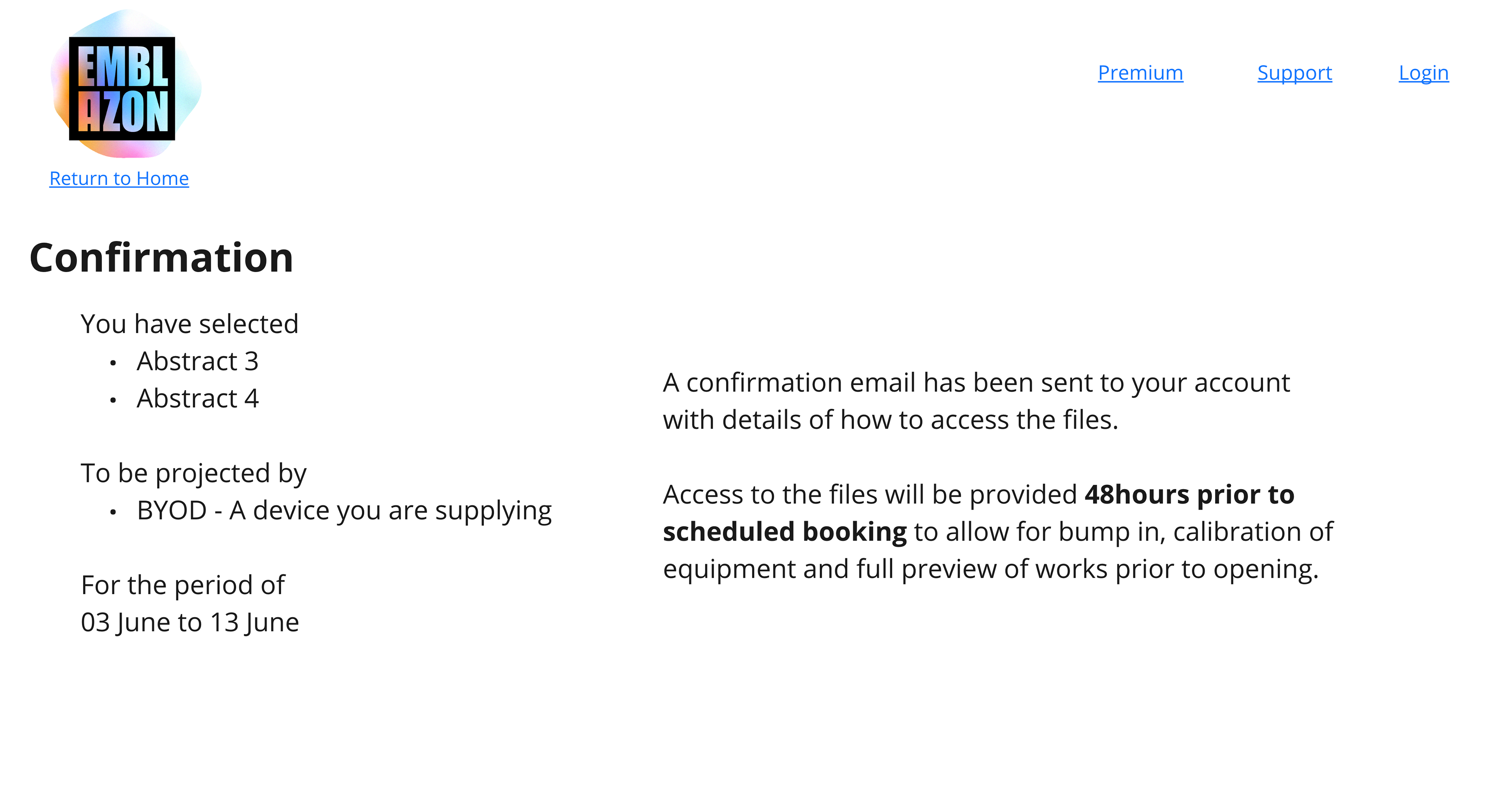Click the 'For the period of' label
The image size is (1512, 812).
coord(183,585)
